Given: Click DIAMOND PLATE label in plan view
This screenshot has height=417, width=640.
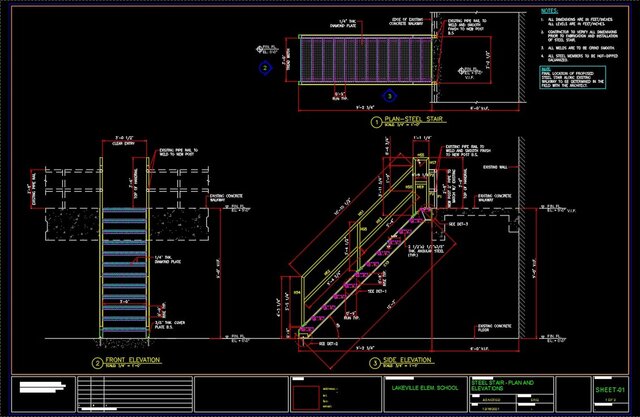Looking at the screenshot, I should click(343, 24).
